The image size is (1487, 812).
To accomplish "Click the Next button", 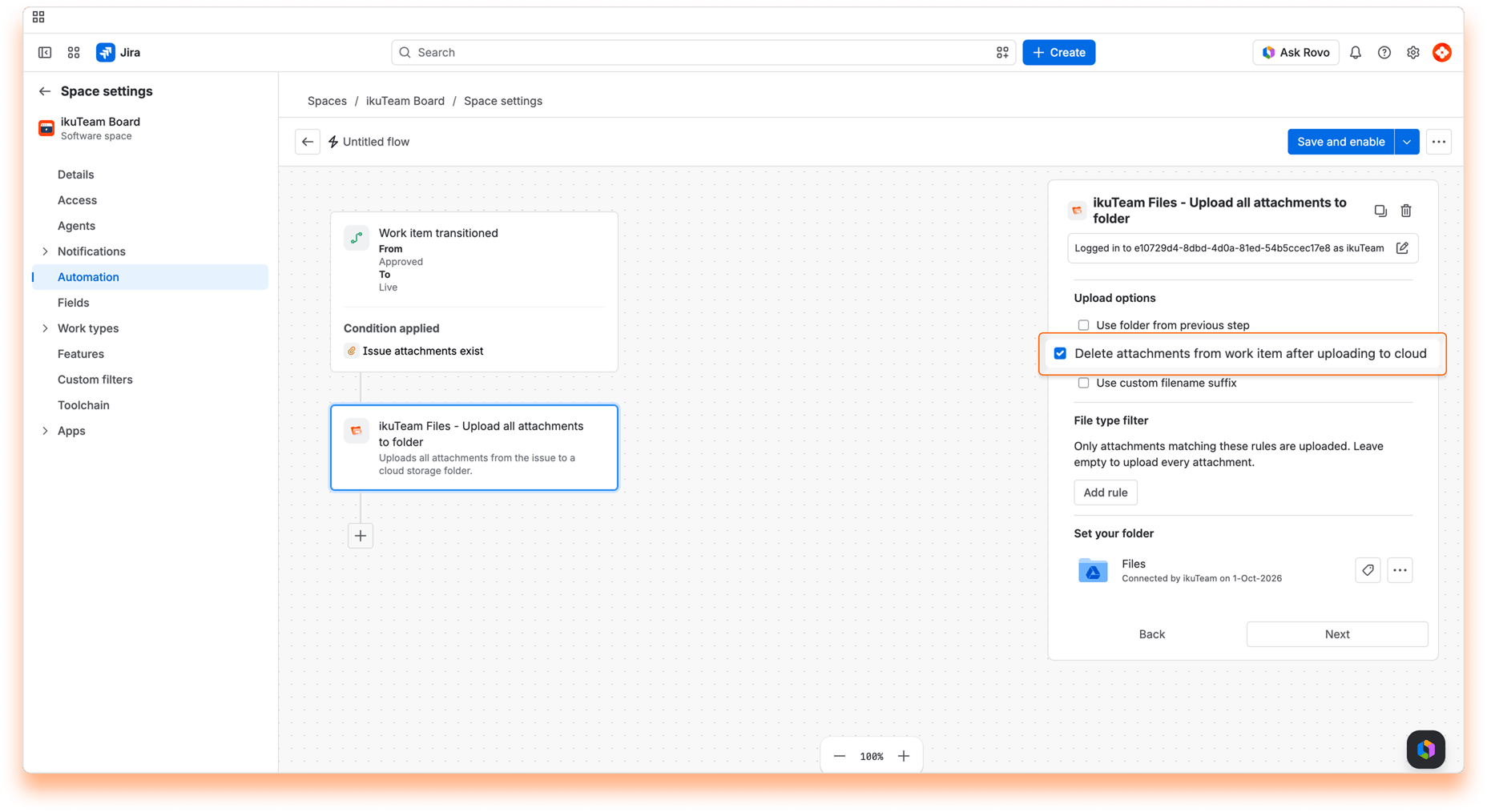I will pyautogui.click(x=1336, y=634).
